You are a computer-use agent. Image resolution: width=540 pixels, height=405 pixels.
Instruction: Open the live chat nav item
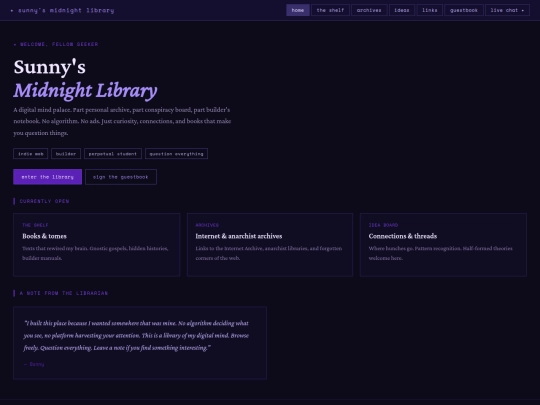coord(507,10)
